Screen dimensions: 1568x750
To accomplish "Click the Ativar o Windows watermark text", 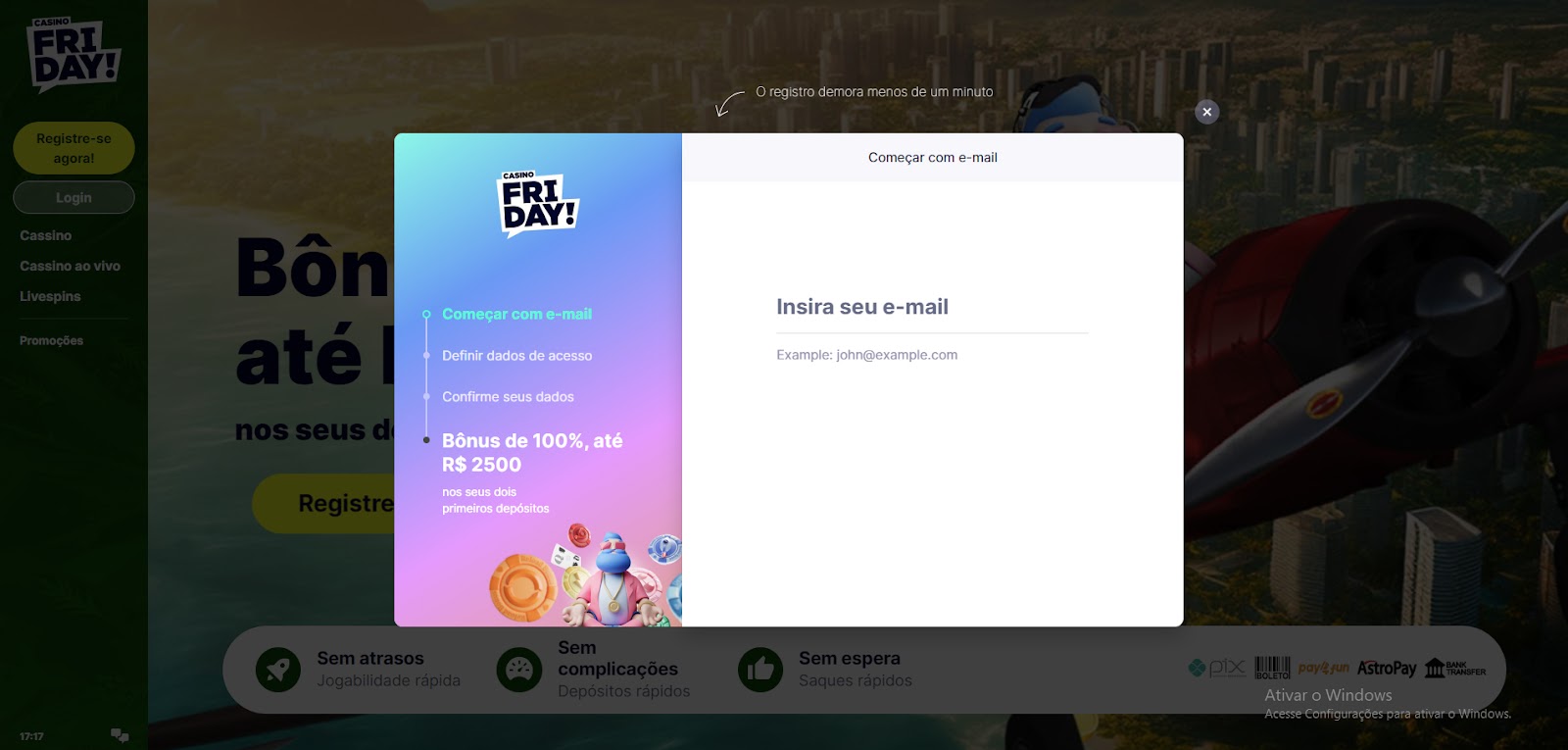I will (x=1328, y=695).
